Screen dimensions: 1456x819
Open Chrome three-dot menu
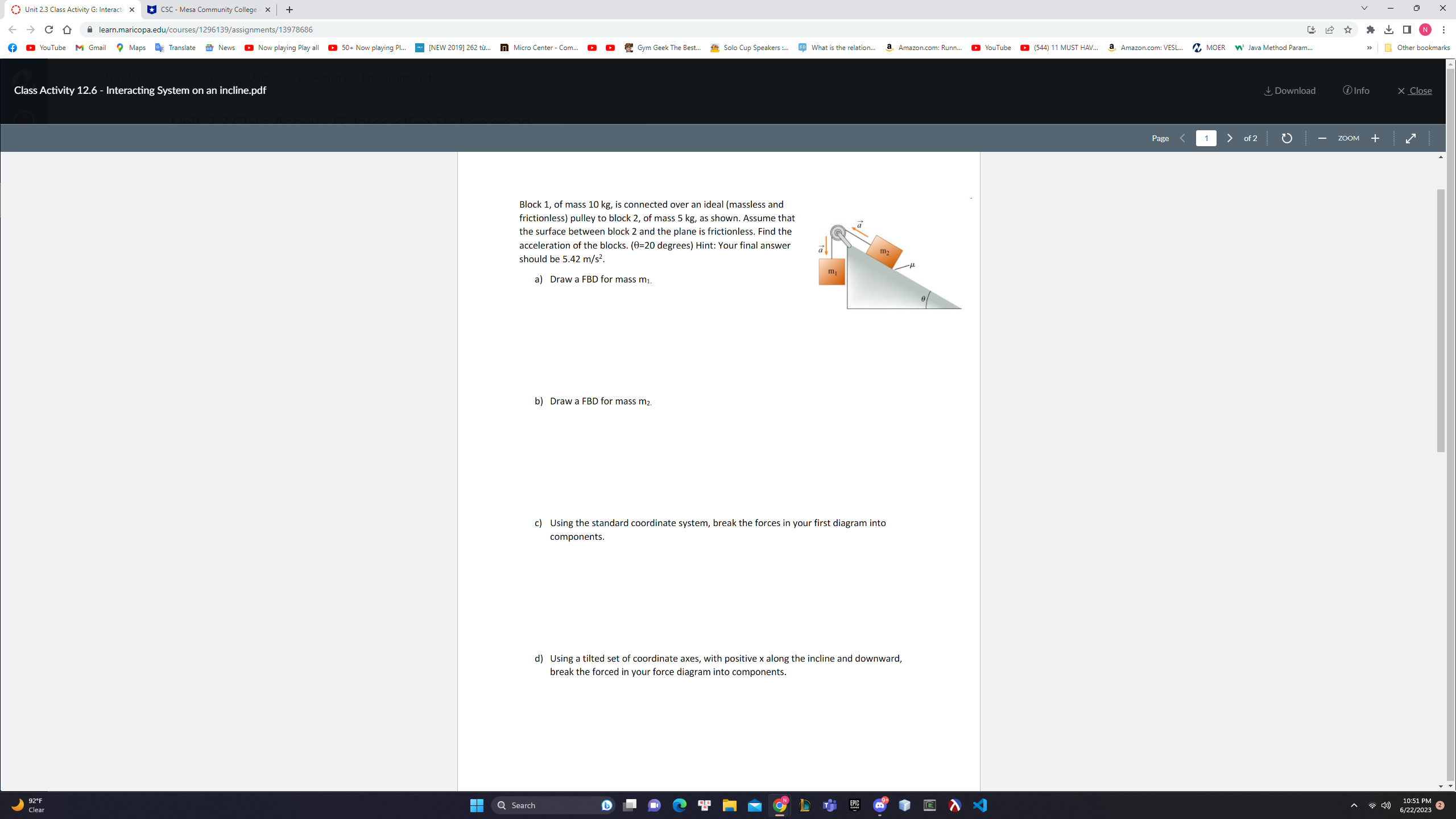point(1443,30)
